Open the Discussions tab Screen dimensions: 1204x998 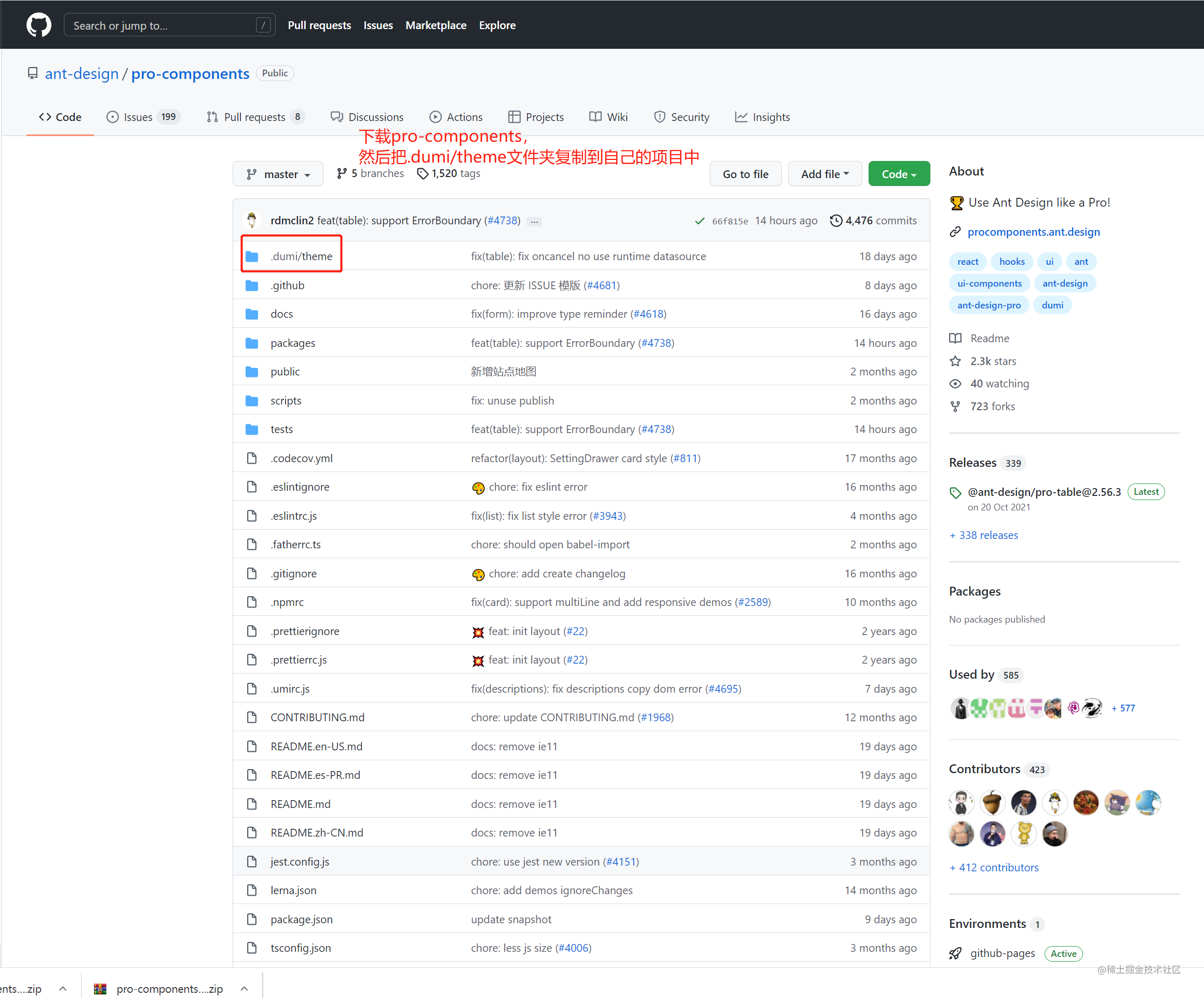pyautogui.click(x=367, y=117)
